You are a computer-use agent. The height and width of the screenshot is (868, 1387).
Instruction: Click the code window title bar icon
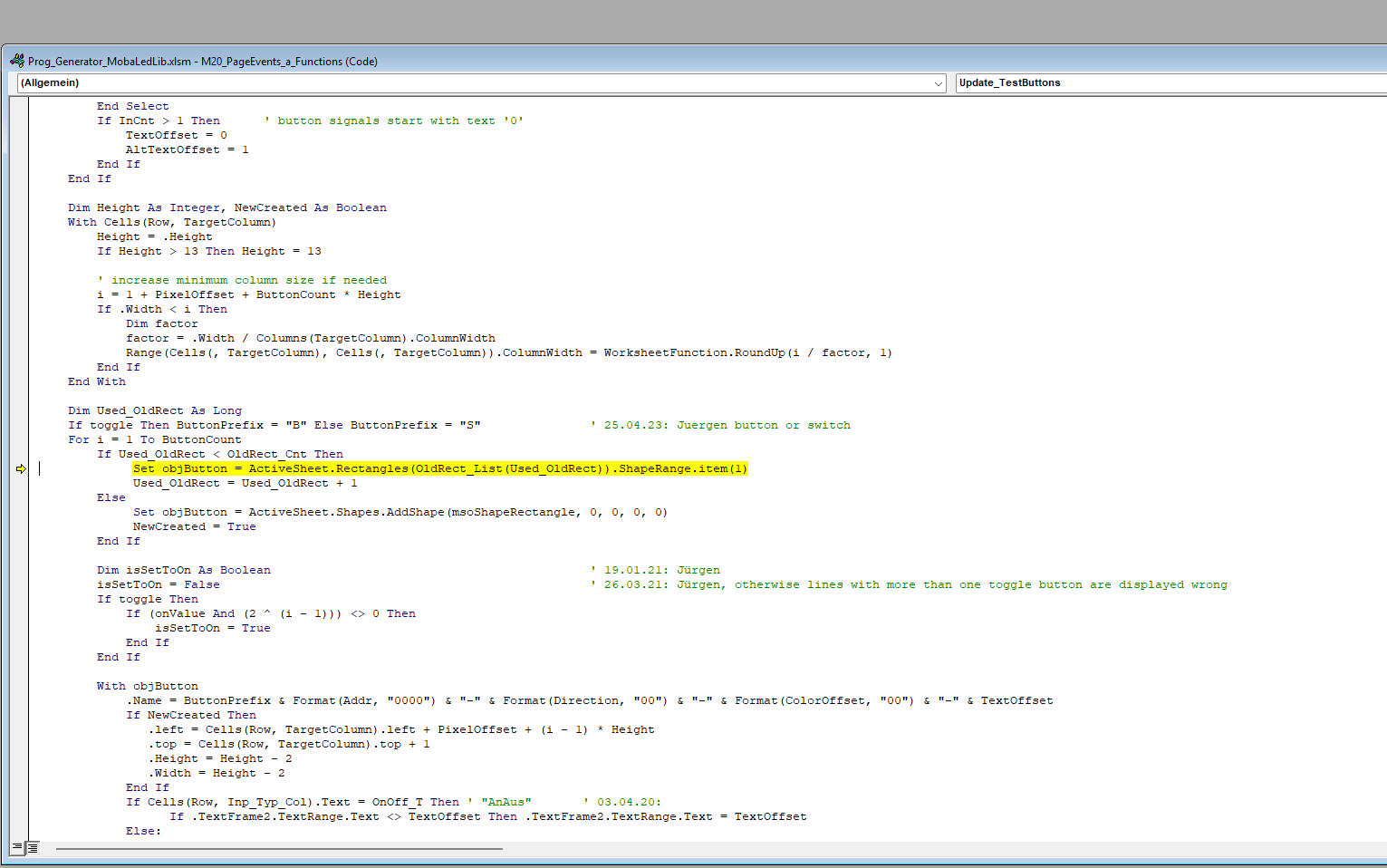[x=16, y=61]
